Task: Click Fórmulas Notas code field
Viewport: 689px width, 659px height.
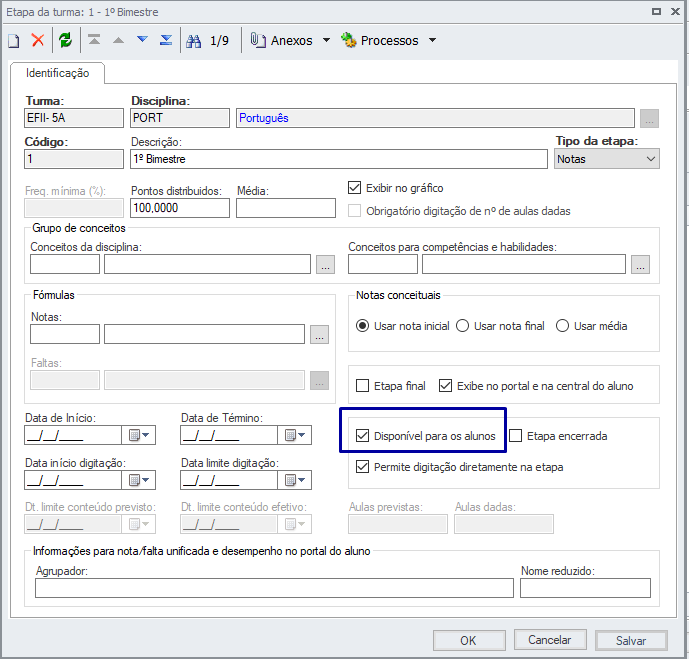Action: [65, 334]
